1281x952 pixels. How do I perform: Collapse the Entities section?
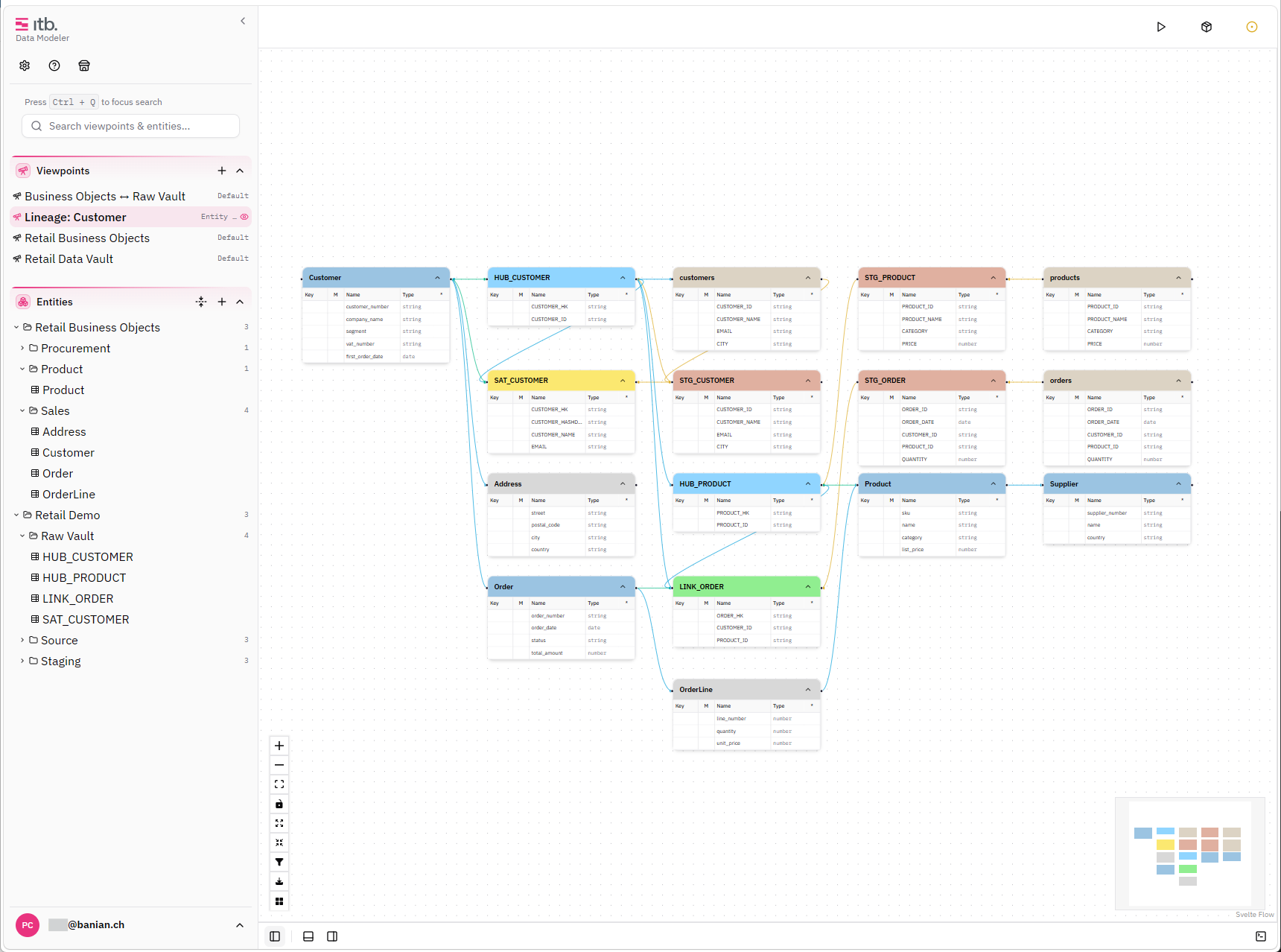[240, 302]
